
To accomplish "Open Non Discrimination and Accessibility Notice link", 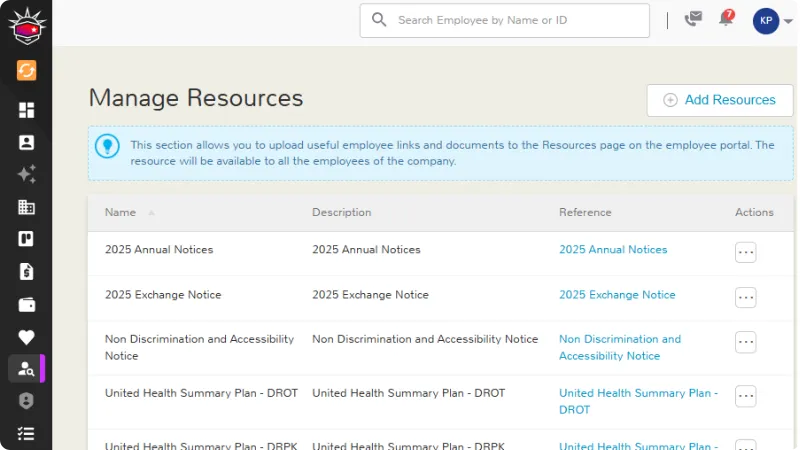I will point(620,347).
